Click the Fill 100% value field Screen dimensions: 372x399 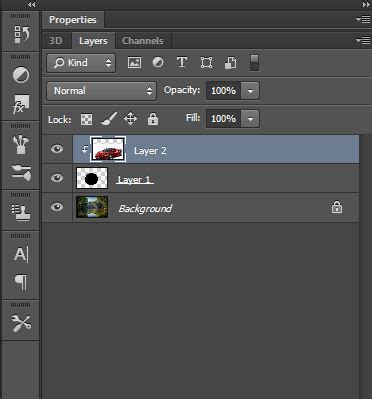(x=223, y=119)
